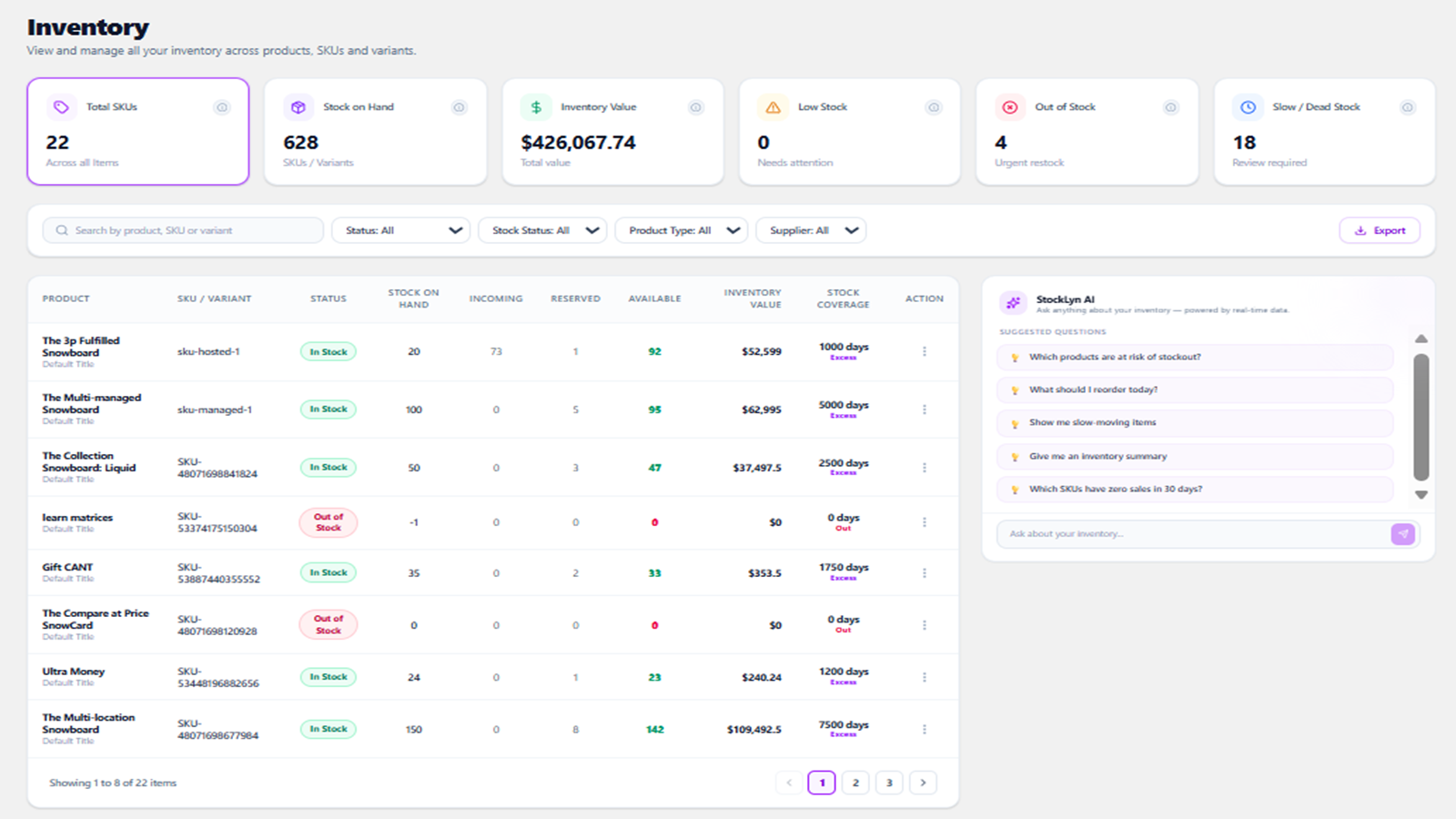Click the warning triangle icon on Low Stock card
Viewport: 1456px width, 819px height.
(x=773, y=107)
